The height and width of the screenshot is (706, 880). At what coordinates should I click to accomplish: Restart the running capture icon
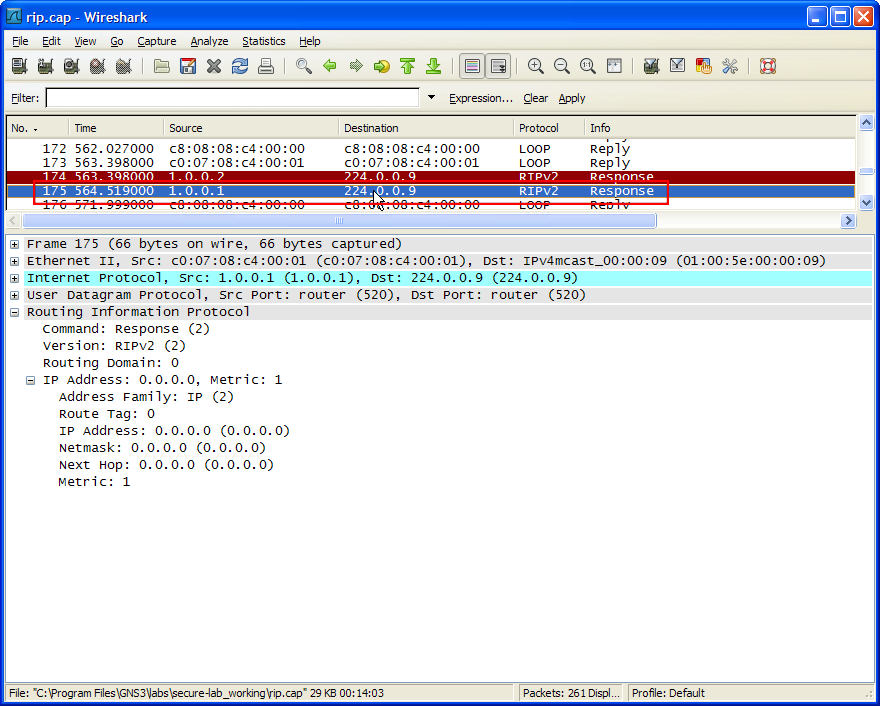pos(123,66)
